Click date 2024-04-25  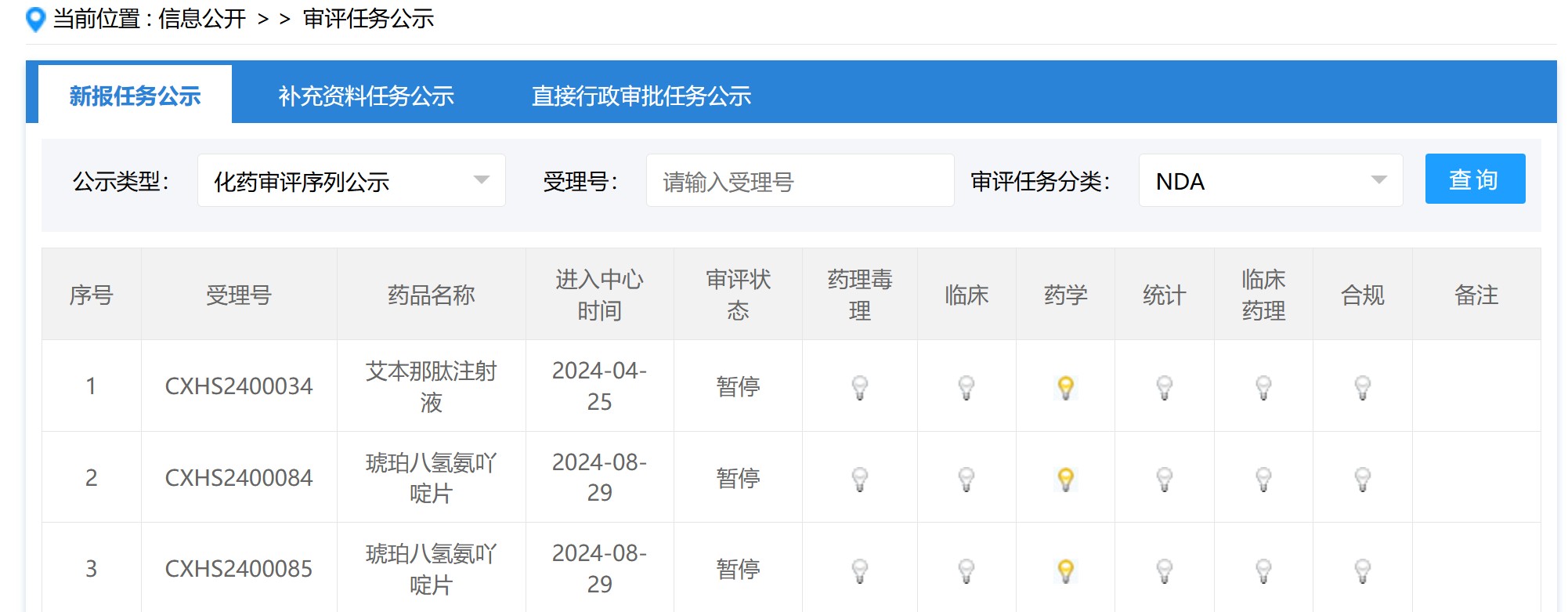600,386
